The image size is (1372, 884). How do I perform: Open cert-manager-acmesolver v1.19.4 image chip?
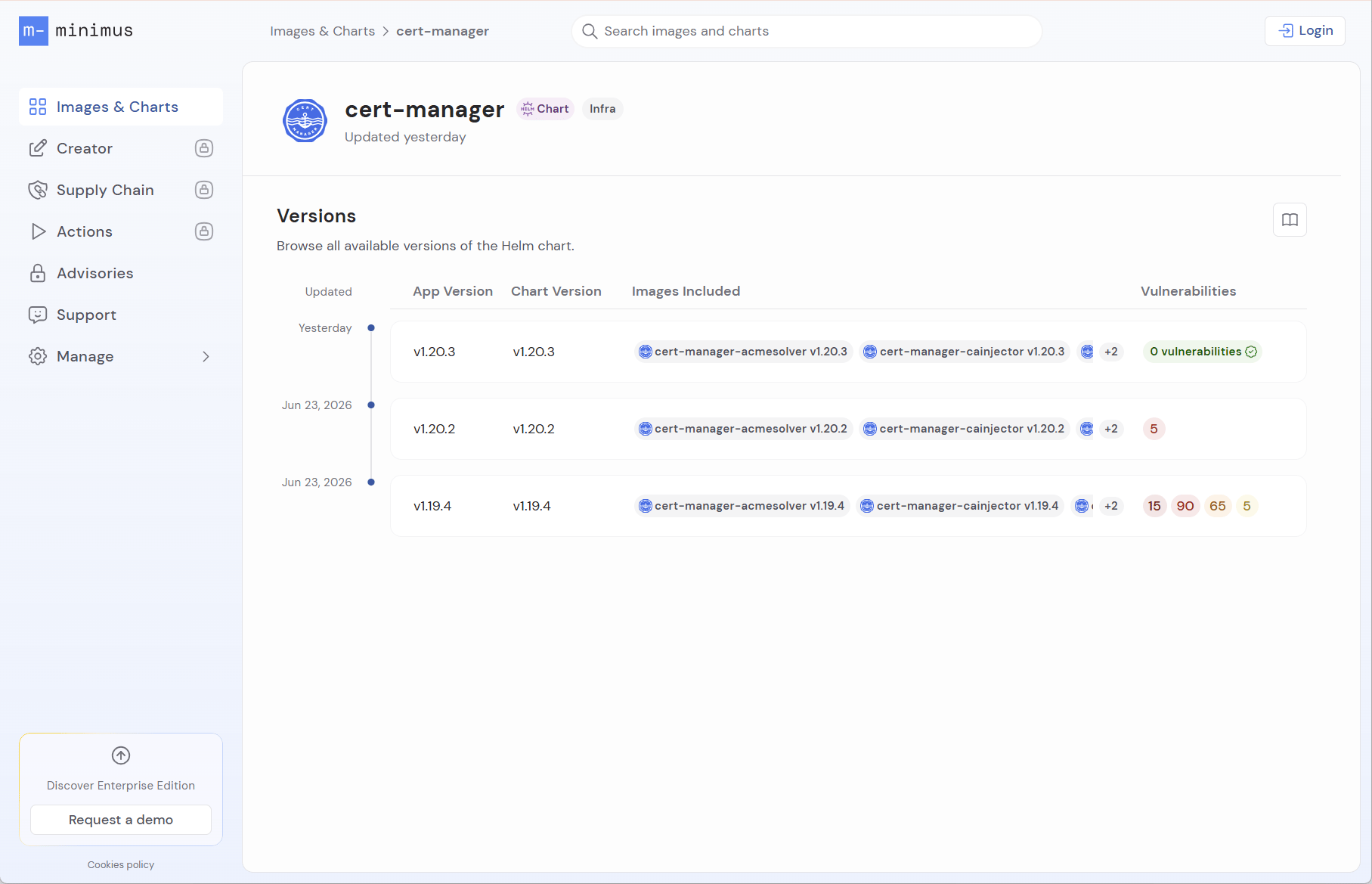742,506
